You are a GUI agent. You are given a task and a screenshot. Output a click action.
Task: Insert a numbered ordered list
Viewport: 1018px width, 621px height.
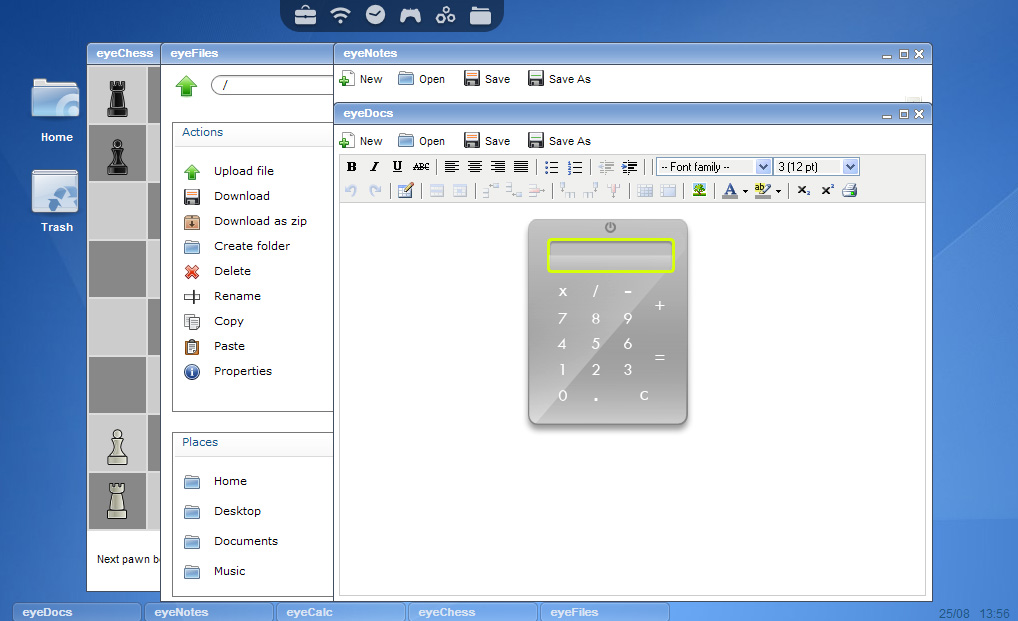point(575,167)
